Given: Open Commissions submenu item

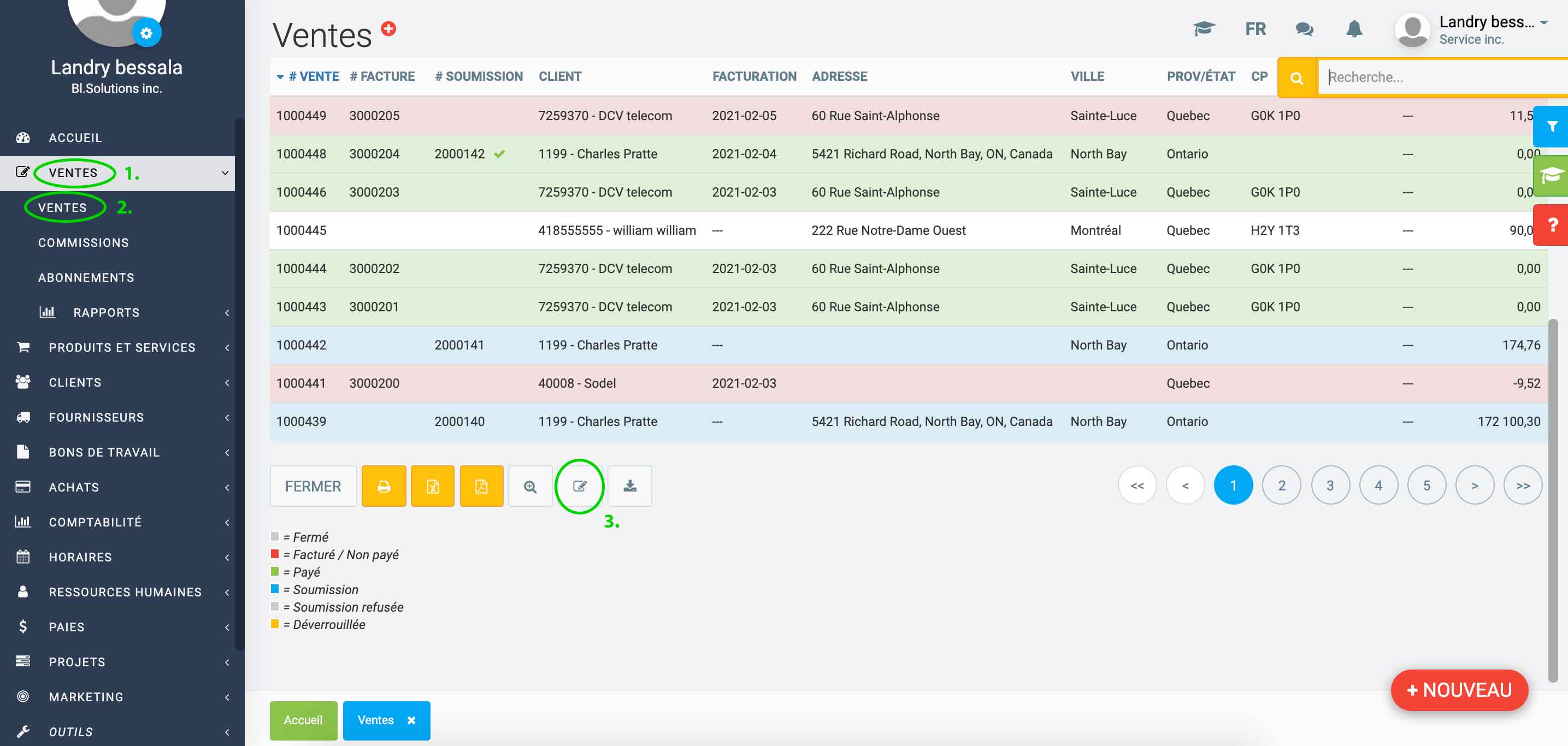Looking at the screenshot, I should coord(84,243).
